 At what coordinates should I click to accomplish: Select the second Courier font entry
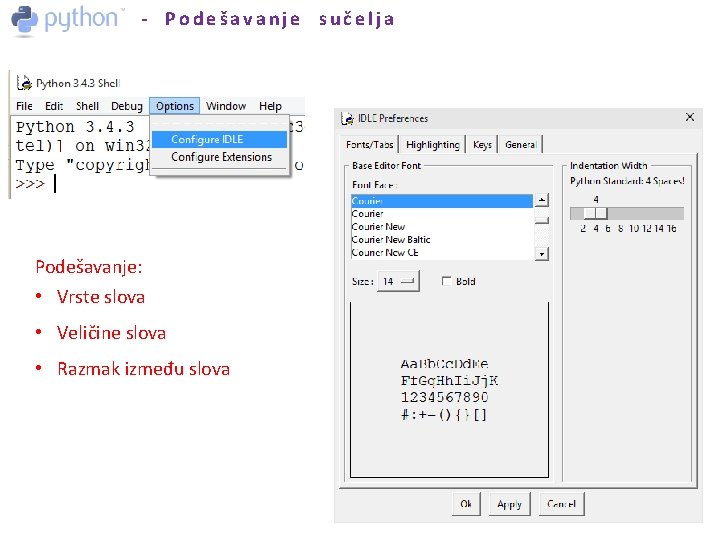(442, 214)
